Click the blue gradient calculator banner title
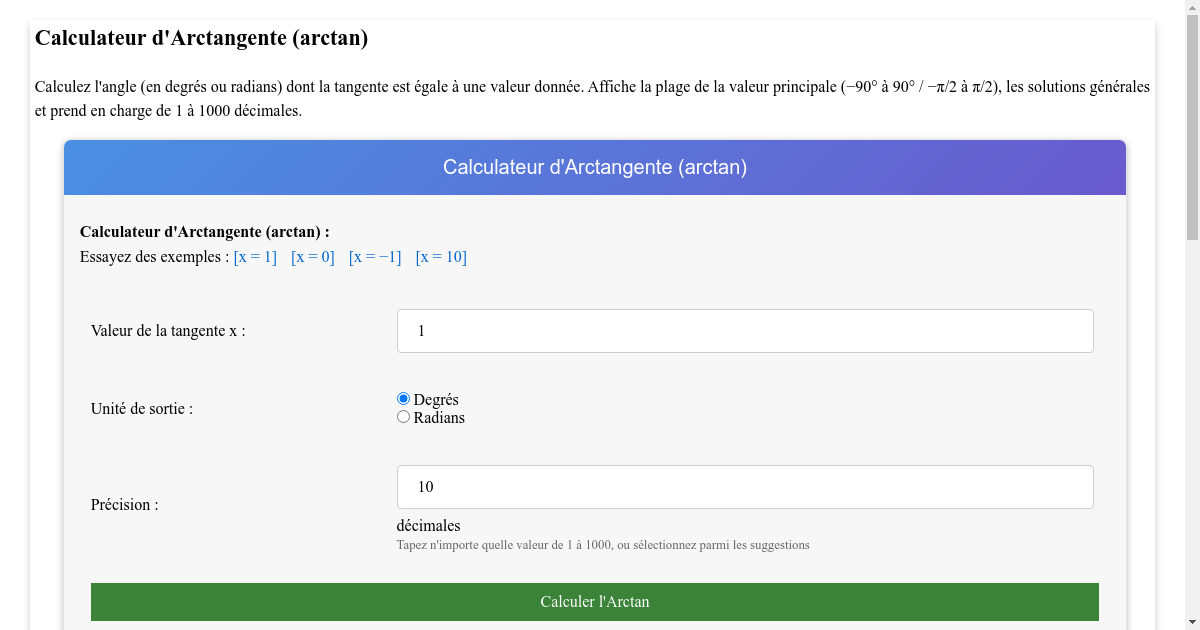This screenshot has height=630, width=1200. click(x=594, y=167)
